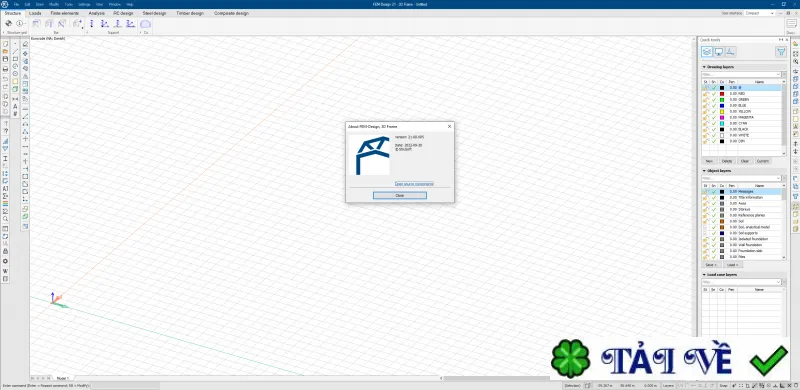
Task: Click the filter funnel in Quick tools
Action: click(781, 51)
